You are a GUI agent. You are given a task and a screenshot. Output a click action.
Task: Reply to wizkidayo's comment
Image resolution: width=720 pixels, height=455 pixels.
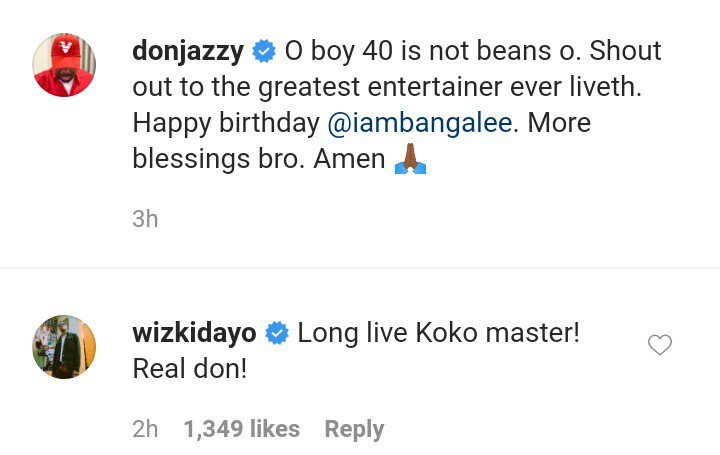click(354, 429)
